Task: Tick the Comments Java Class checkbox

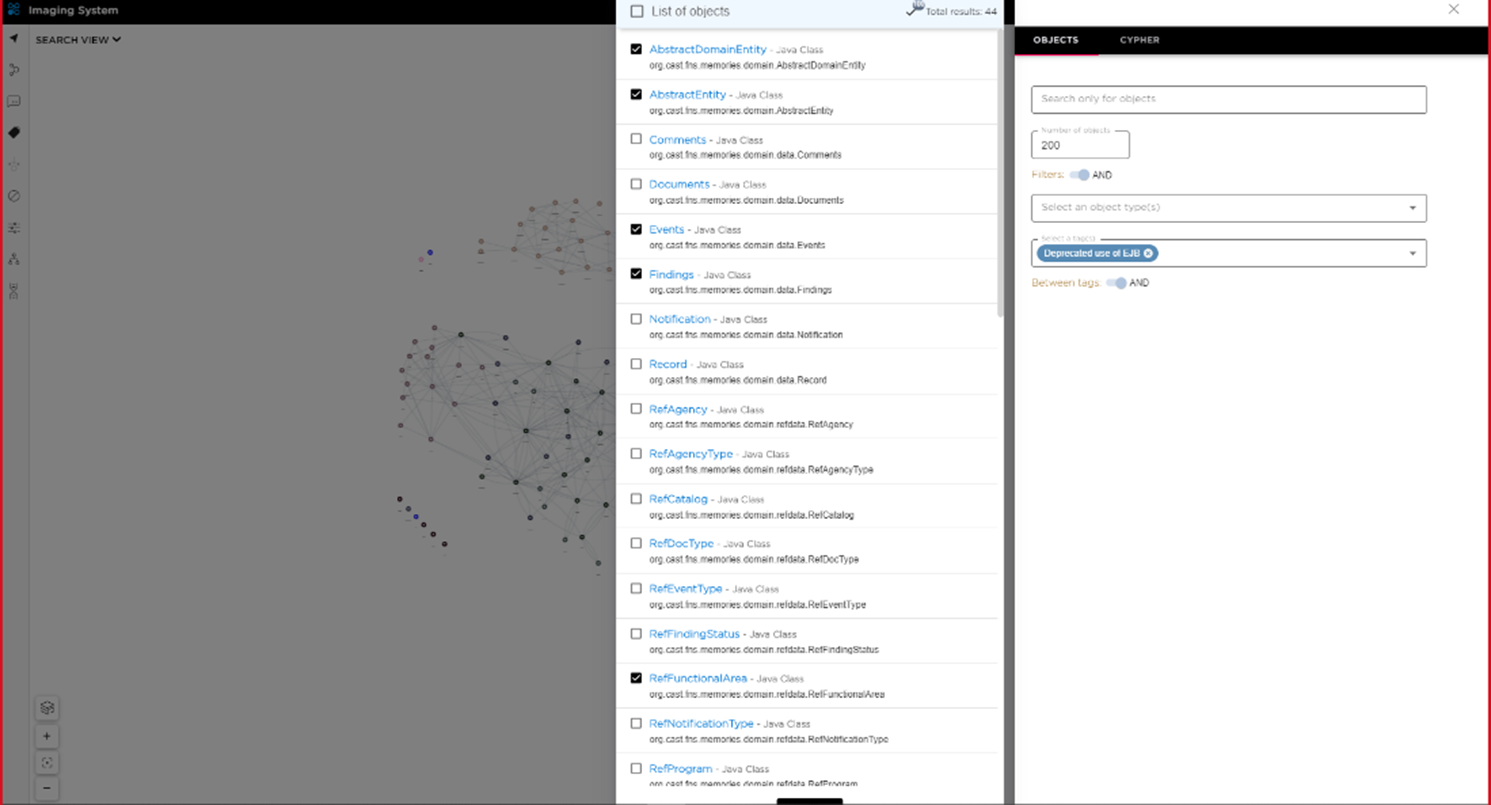Action: [x=636, y=139]
